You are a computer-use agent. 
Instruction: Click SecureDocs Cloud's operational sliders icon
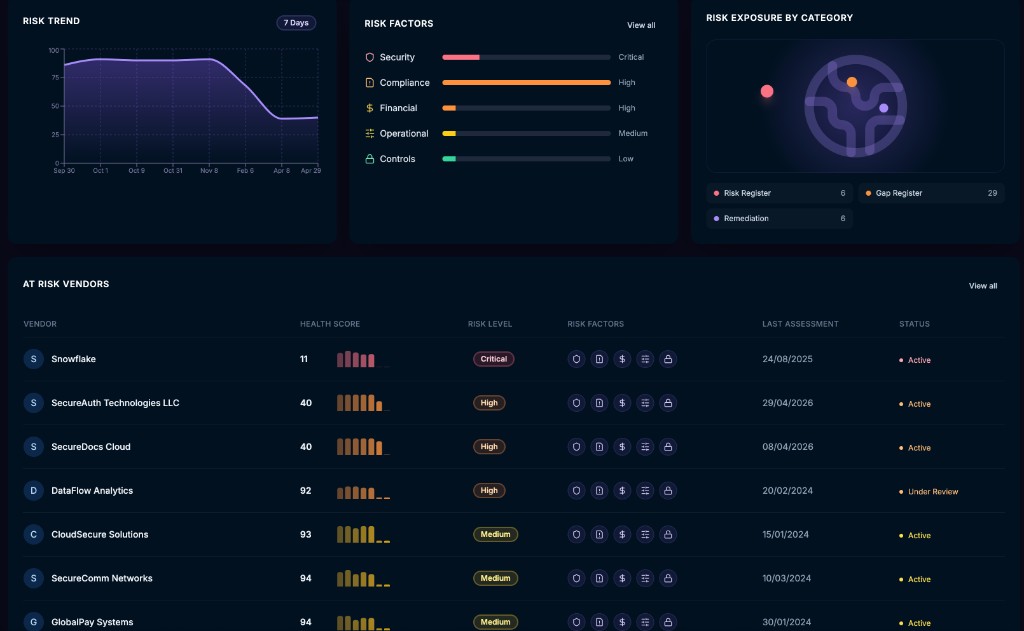(645, 447)
